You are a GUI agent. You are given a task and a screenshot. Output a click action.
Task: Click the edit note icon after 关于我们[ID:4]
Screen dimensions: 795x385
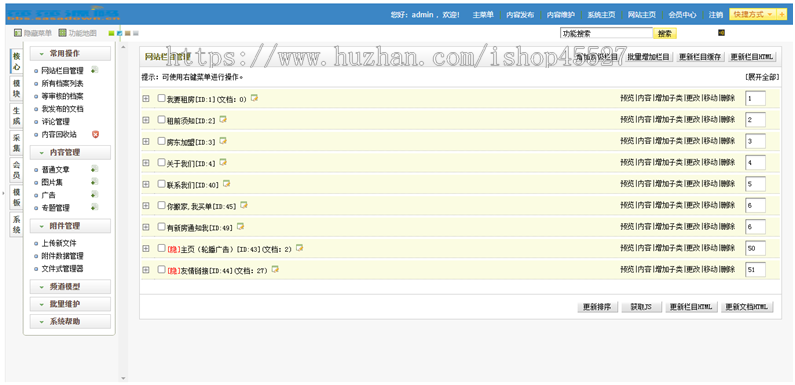point(223,162)
